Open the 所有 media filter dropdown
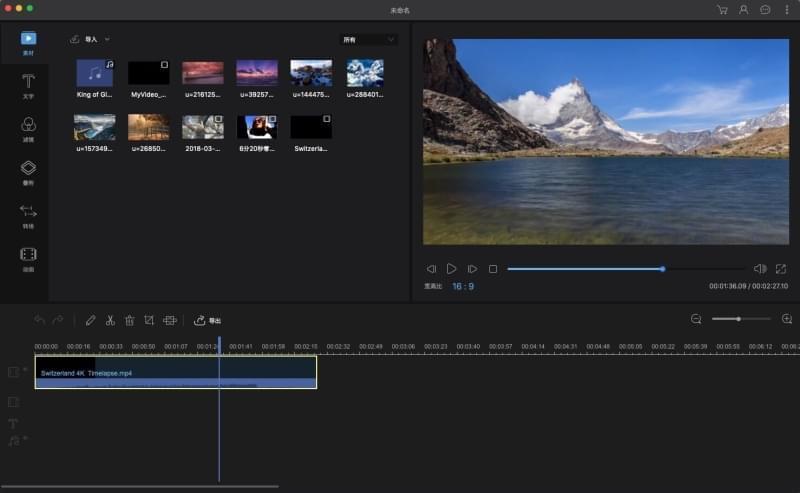The image size is (800, 493). point(369,40)
